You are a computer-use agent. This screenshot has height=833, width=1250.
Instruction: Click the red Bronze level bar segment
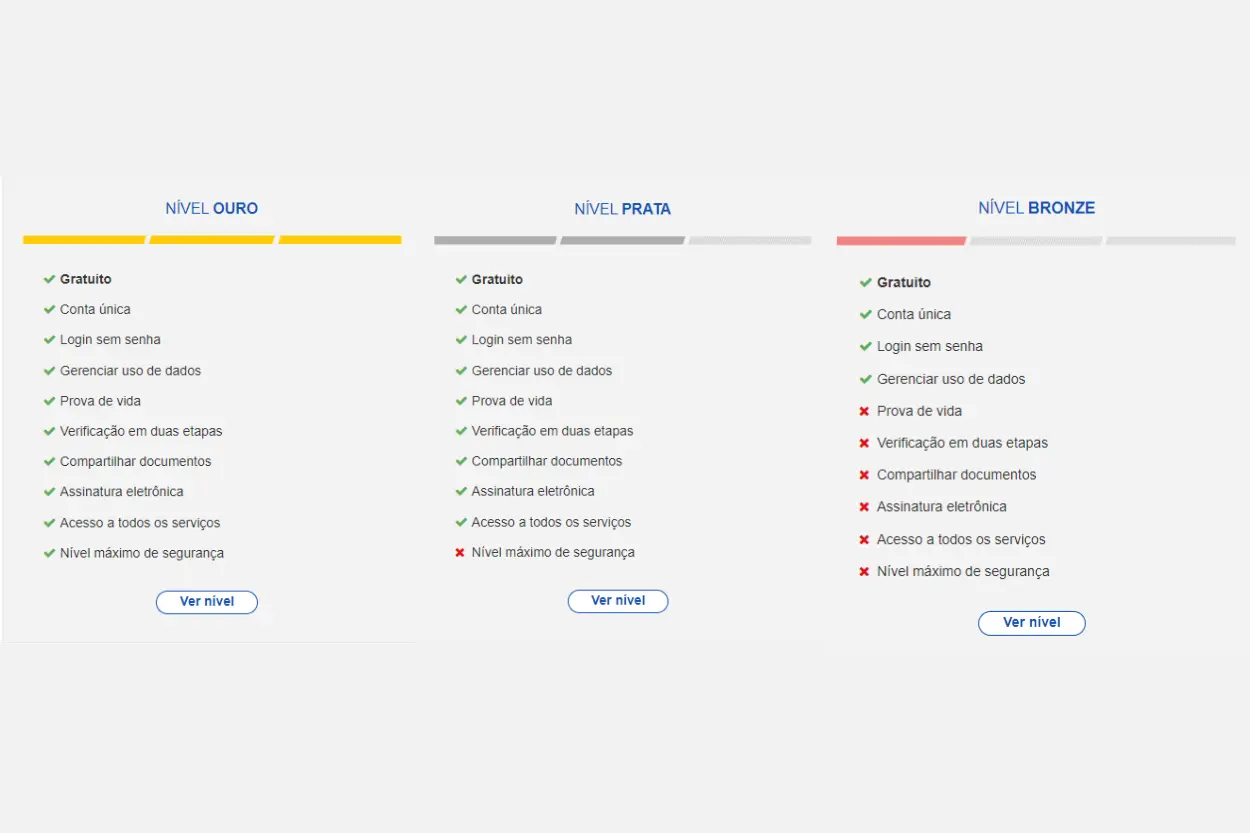pyautogui.click(x=901, y=241)
